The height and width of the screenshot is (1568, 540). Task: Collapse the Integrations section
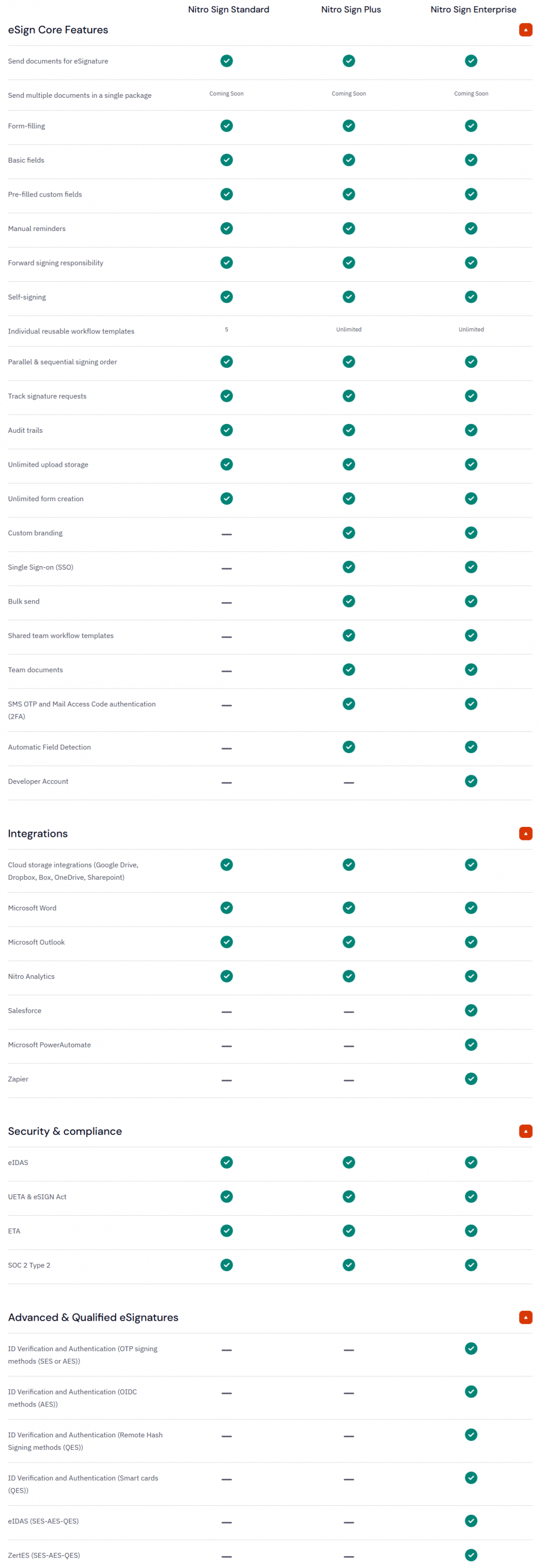point(525,833)
